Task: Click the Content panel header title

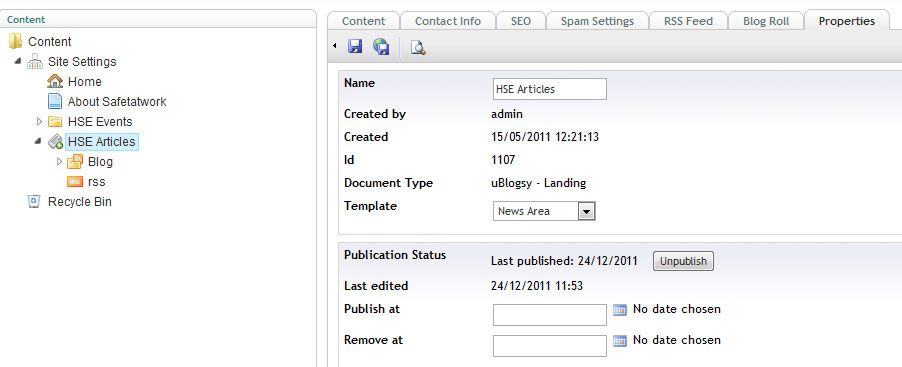Action: click(x=26, y=20)
